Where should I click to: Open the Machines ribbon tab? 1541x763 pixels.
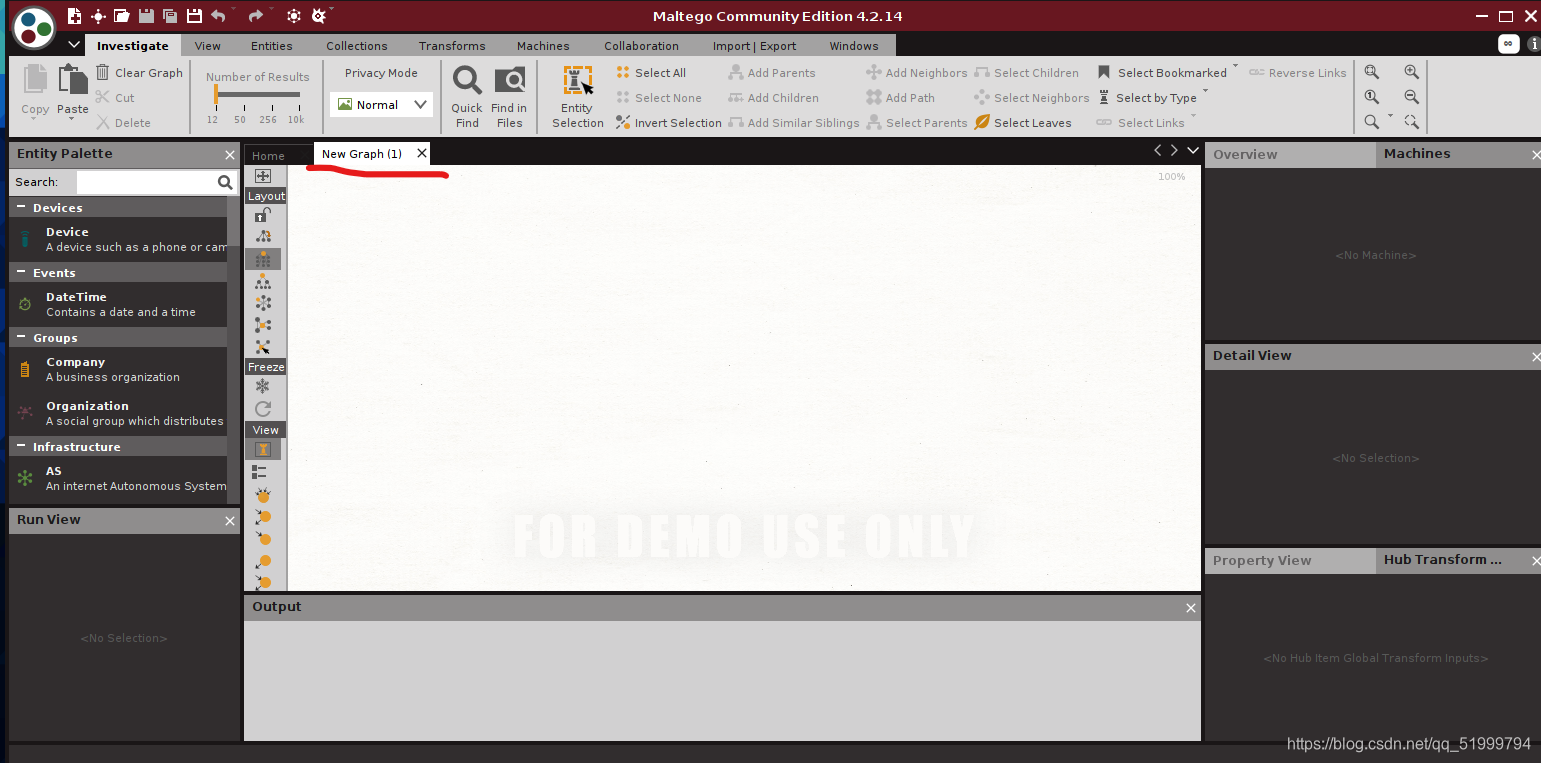(543, 46)
